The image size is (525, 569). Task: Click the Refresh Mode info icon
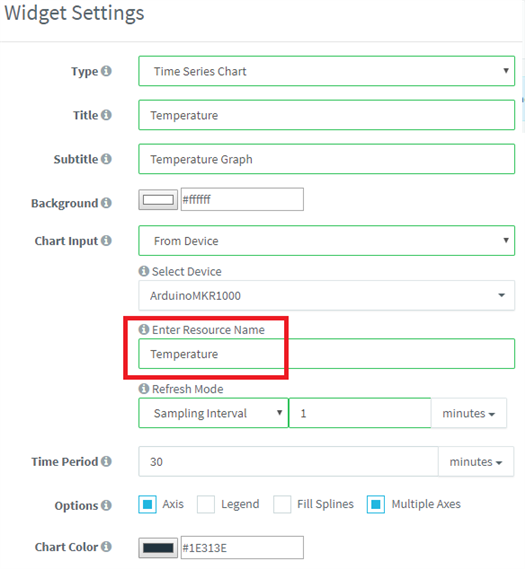(144, 388)
